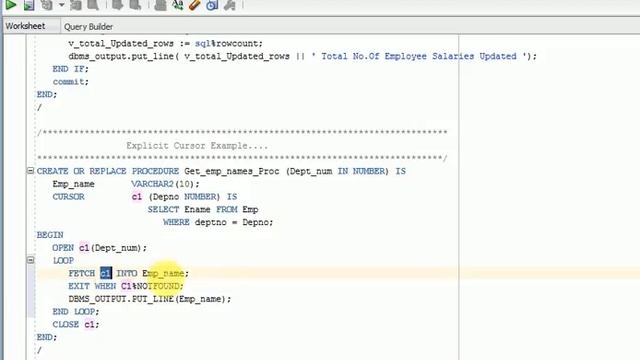640x360 pixels.
Task: Click the 'END LOOP;' line
Action: pos(76,312)
